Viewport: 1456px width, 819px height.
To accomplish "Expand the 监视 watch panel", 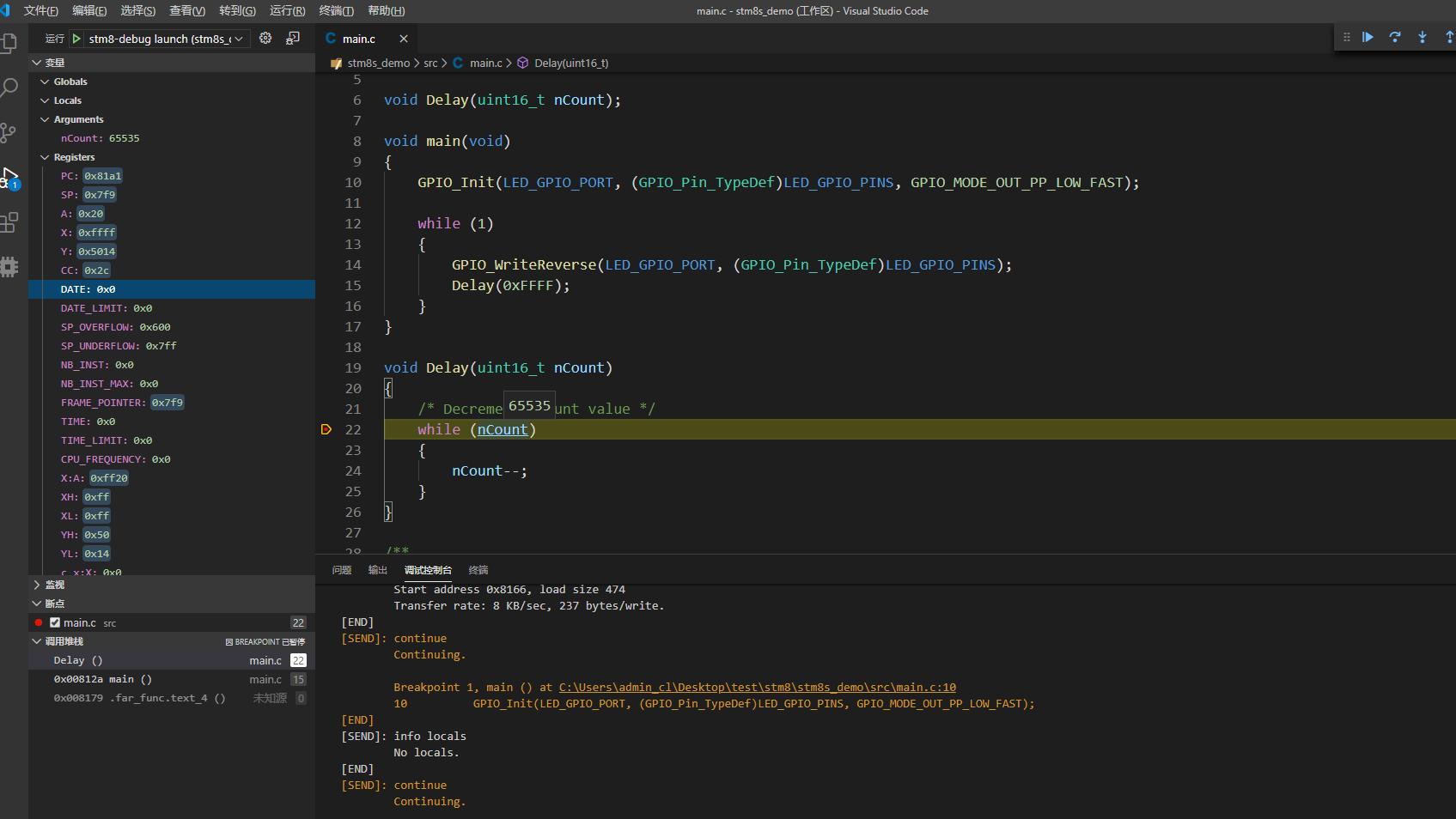I will [54, 585].
